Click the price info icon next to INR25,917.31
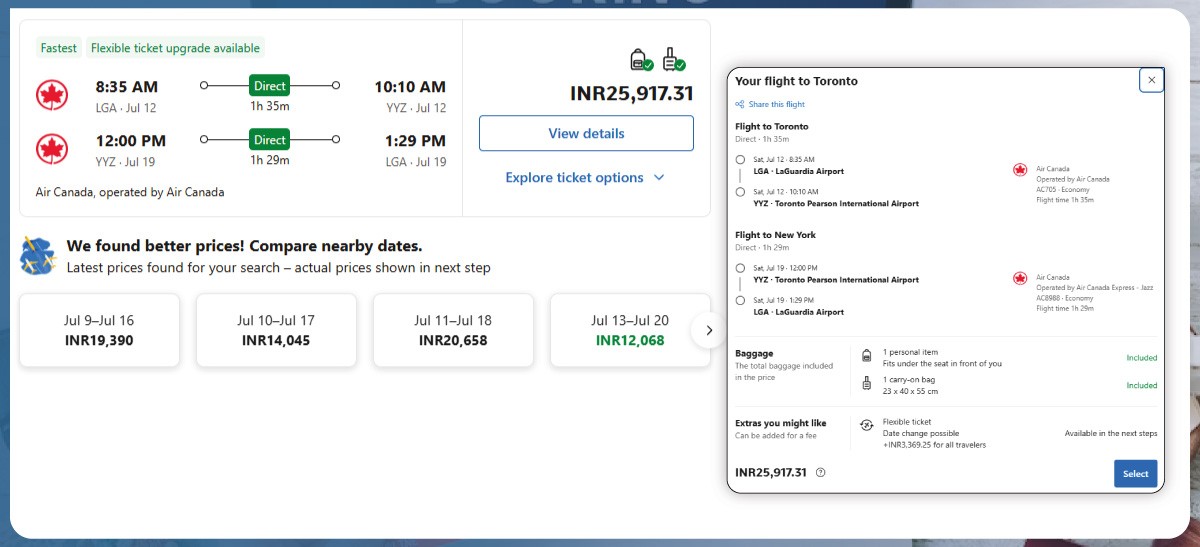Viewport: 1200px width, 547px height. (x=820, y=473)
